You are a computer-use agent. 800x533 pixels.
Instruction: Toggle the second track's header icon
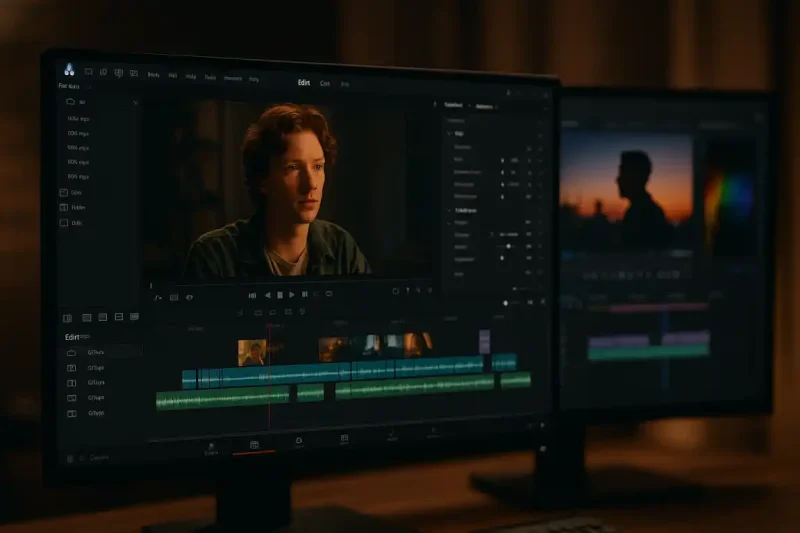(x=71, y=367)
